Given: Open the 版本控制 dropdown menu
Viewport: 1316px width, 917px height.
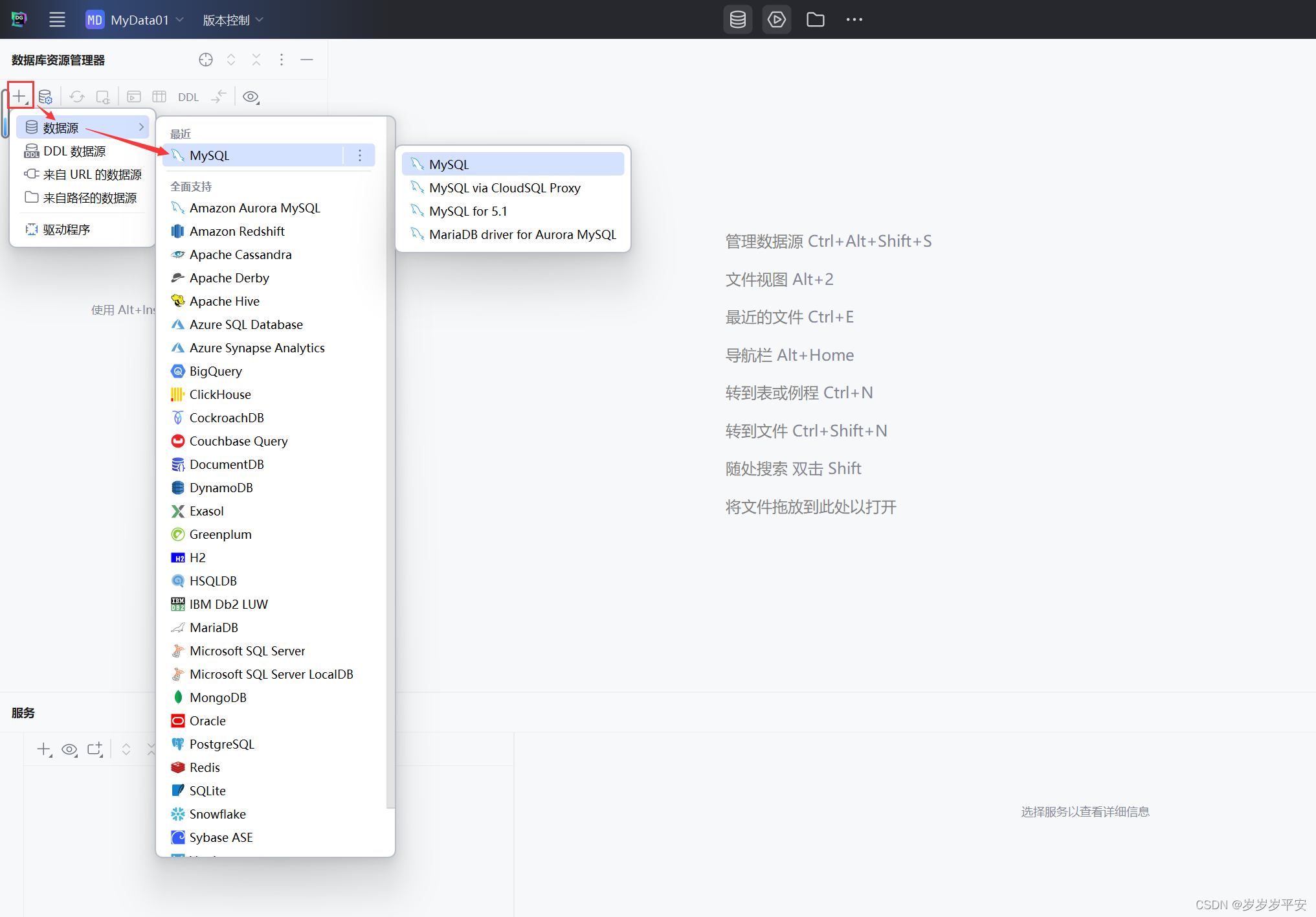Looking at the screenshot, I should click(x=233, y=19).
